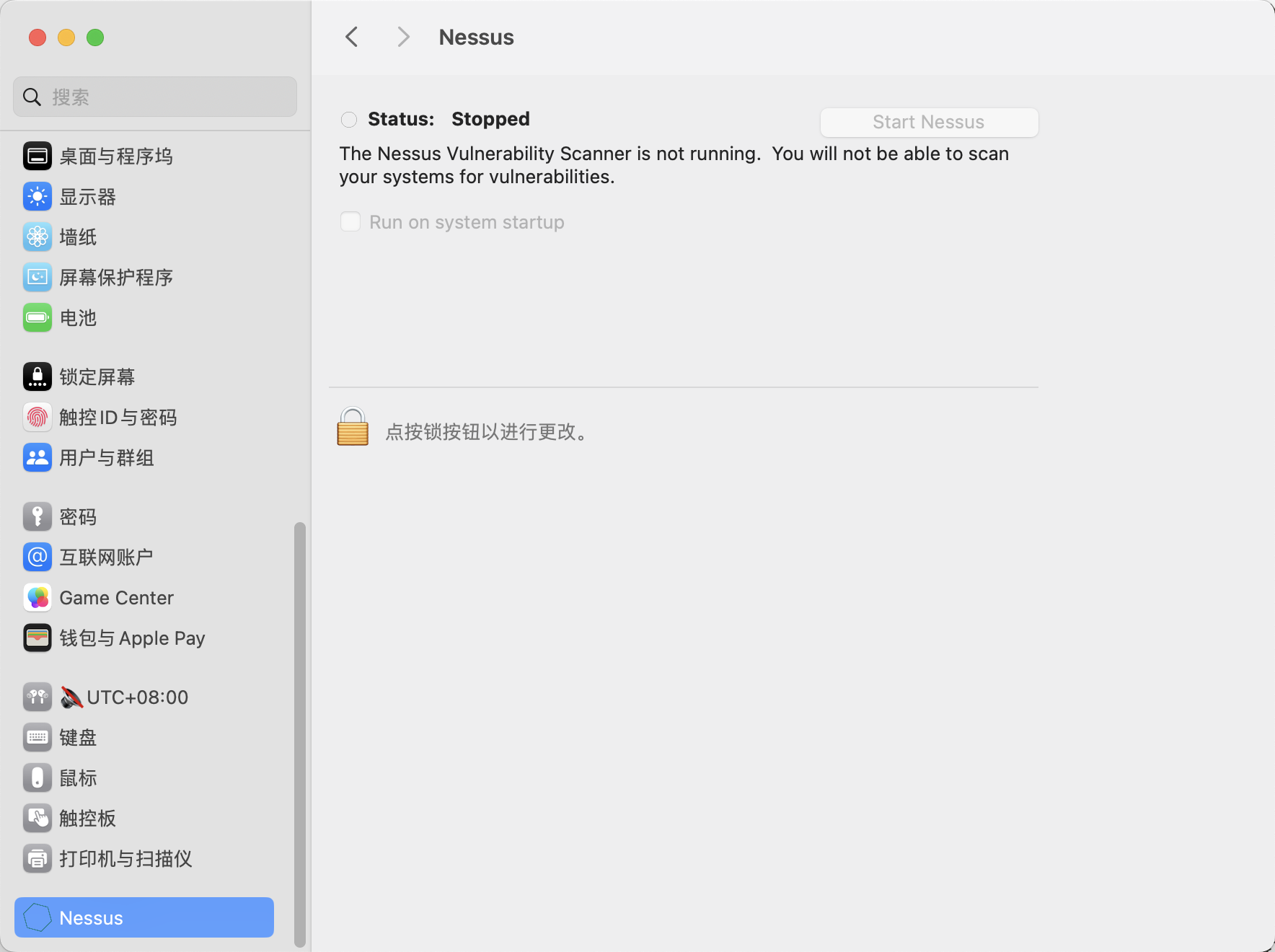Open the Wallpaper (墙纸) icon in sidebar
Image resolution: width=1275 pixels, height=952 pixels.
point(37,237)
